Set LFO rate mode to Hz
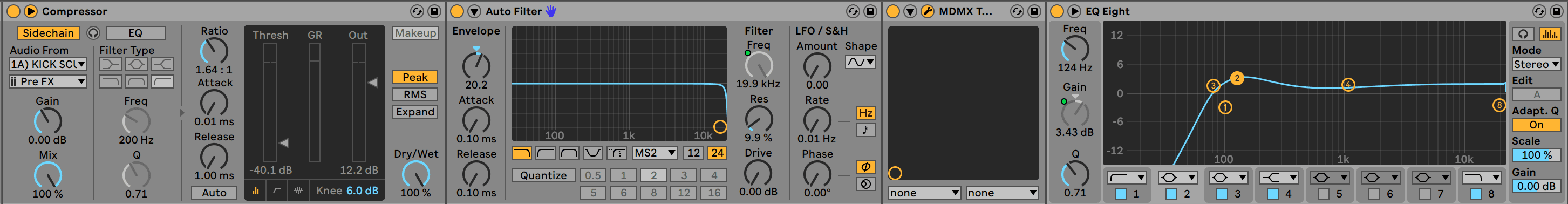Image resolution: width=1568 pixels, height=204 pixels. (865, 113)
